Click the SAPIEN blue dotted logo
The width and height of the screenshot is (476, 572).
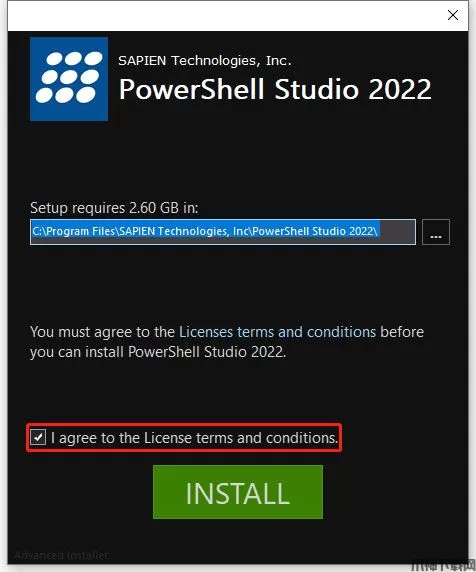69,79
